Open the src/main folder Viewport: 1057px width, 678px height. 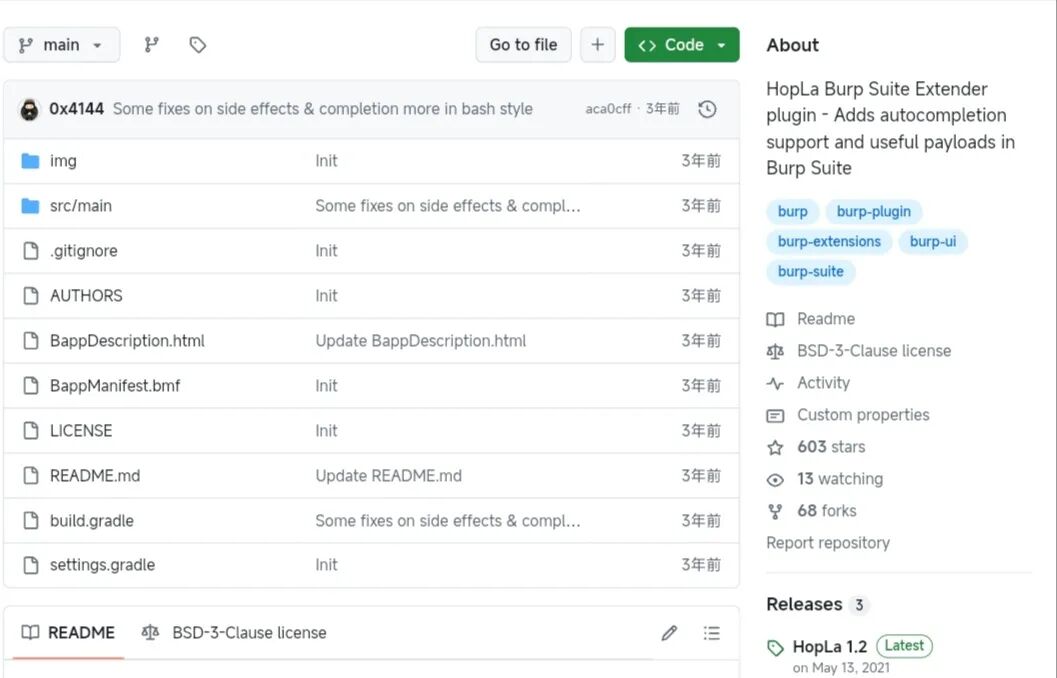point(81,206)
